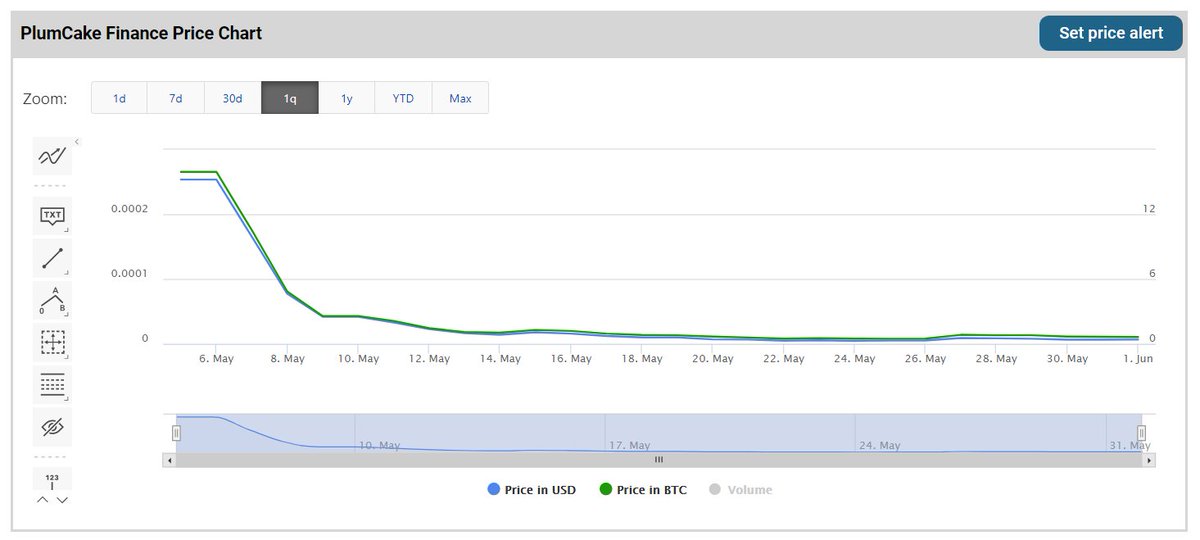Toggle the Price in BTC series
This screenshot has width=1200, height=540.
643,490
